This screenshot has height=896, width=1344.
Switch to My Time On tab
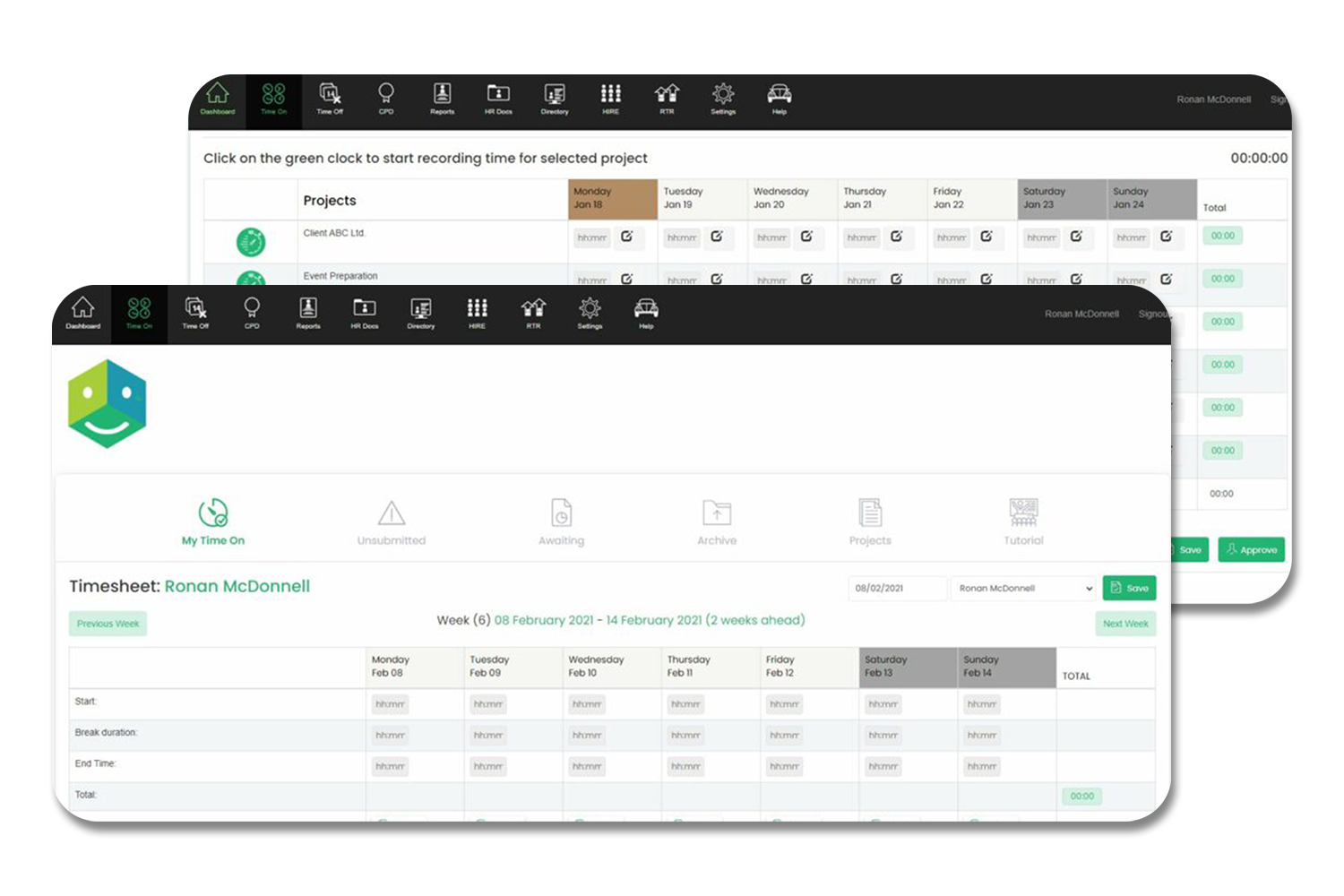pos(213,522)
